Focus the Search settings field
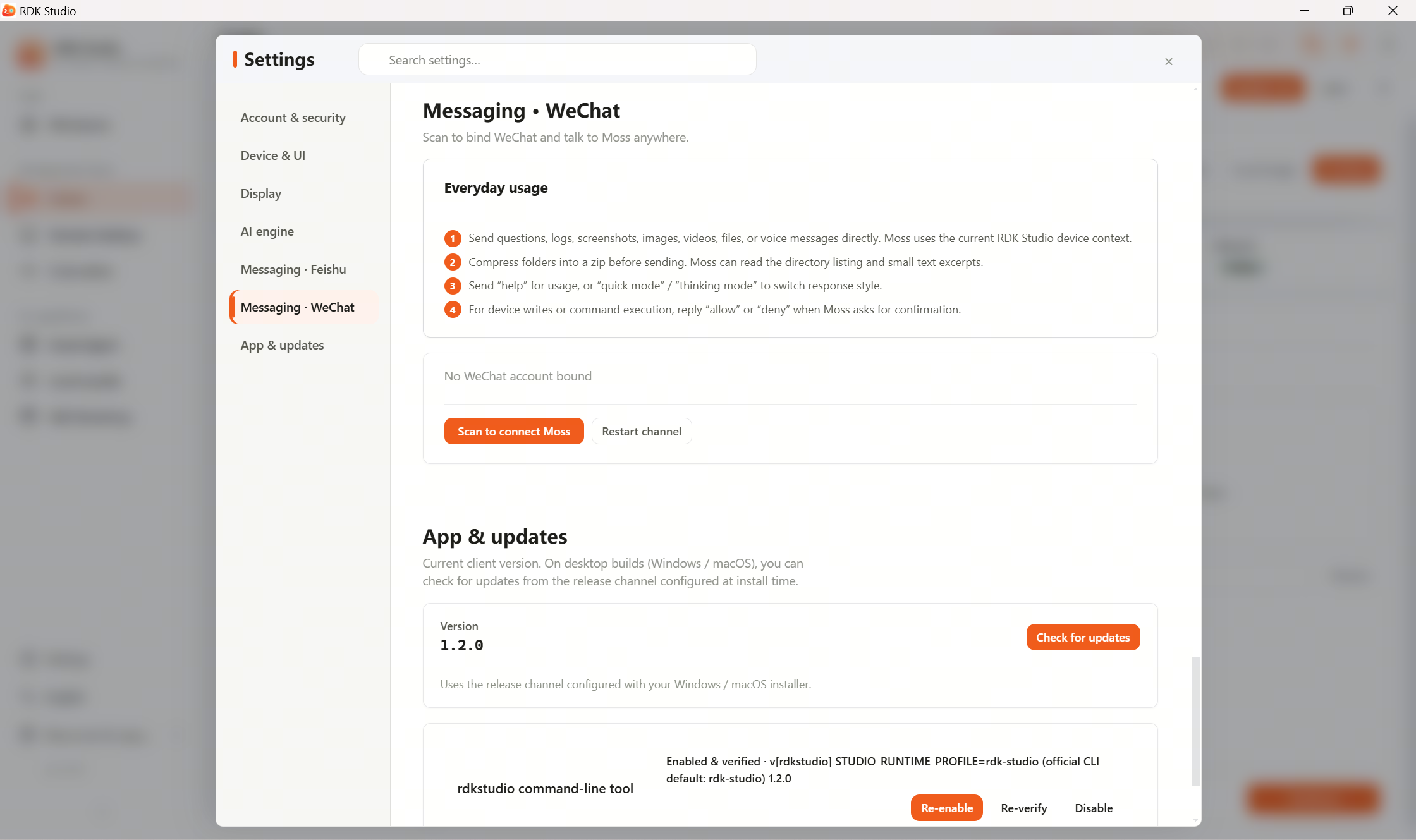This screenshot has width=1416, height=840. (x=557, y=60)
